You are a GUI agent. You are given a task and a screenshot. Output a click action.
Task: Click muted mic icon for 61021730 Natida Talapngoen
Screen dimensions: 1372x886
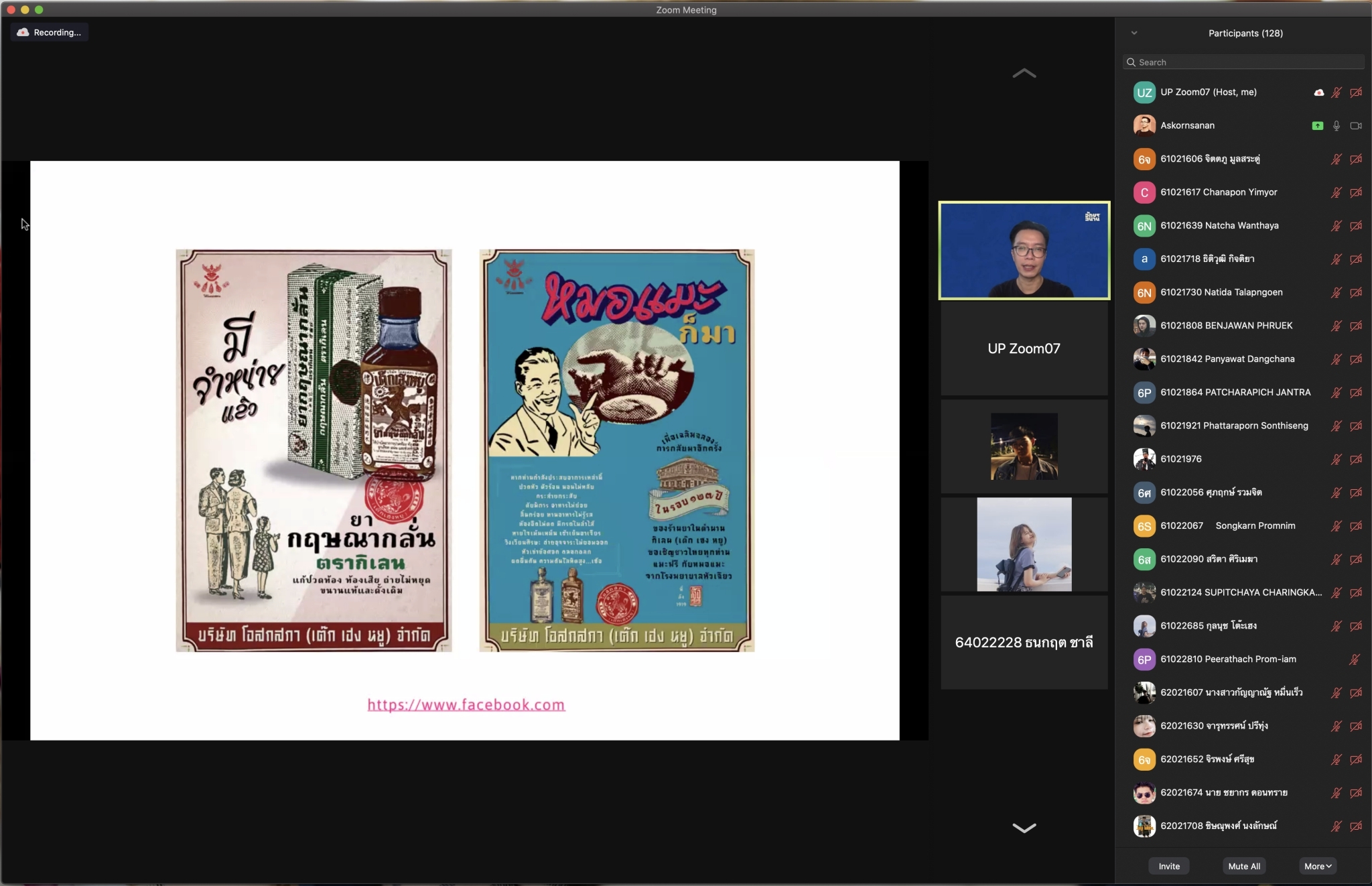coord(1336,292)
